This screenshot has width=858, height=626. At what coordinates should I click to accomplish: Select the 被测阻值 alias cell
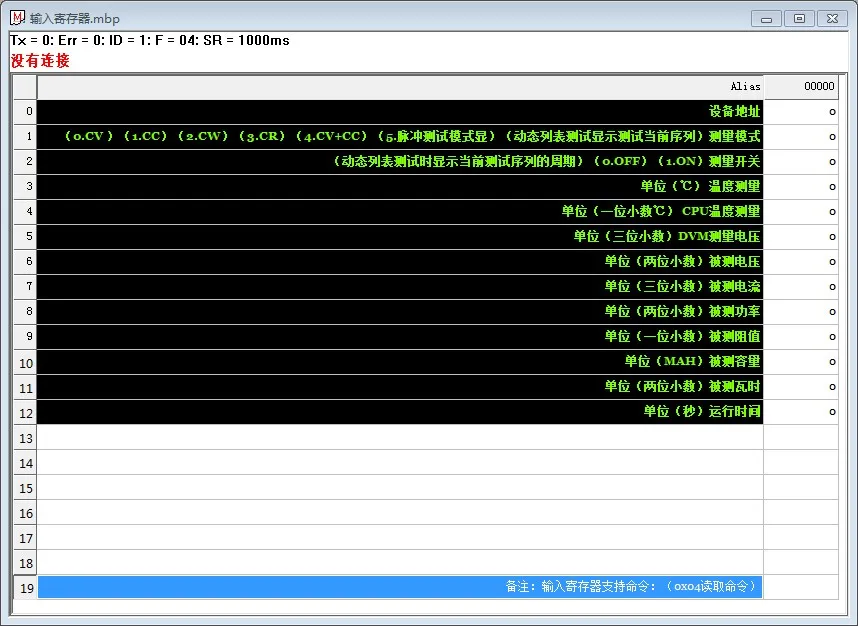tap(400, 337)
